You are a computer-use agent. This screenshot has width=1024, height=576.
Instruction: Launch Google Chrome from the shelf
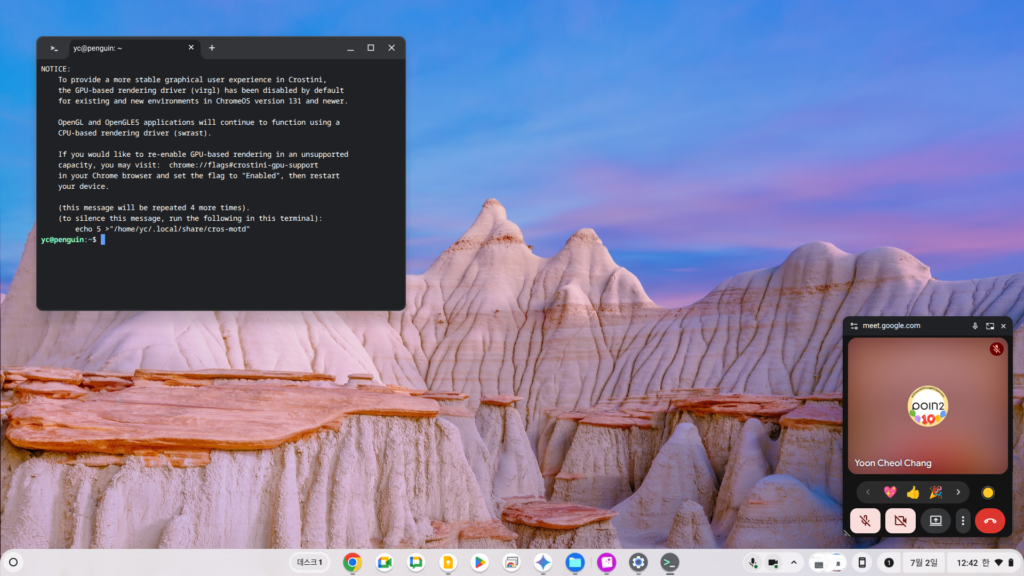352,562
